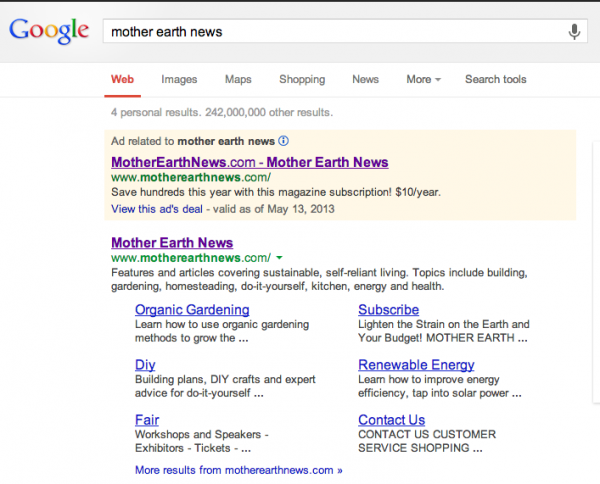Click 'Building plans, DIY crafts' description
Viewport: 600px width, 484px height.
225,386
